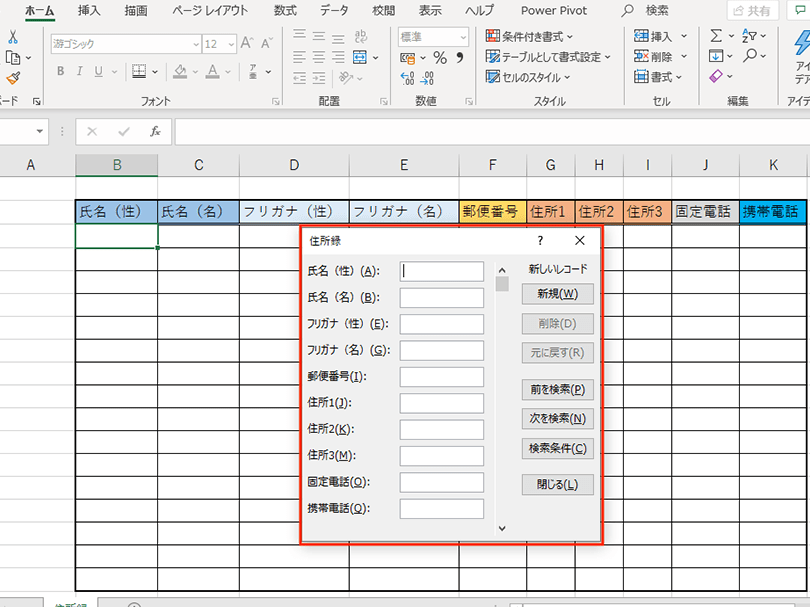
Task: Switch to the Power Pivot tab
Action: [x=554, y=10]
